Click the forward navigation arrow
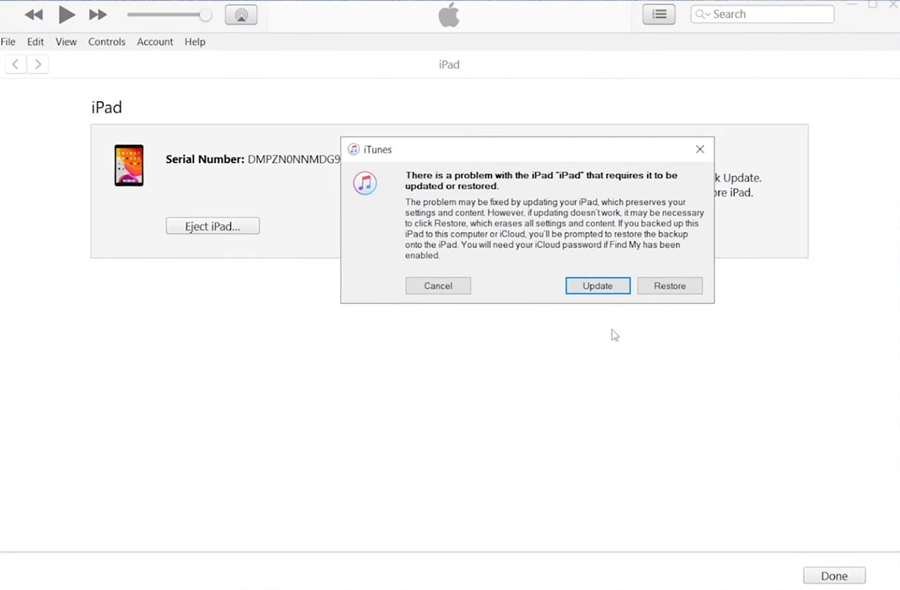900x590 pixels. tap(38, 63)
